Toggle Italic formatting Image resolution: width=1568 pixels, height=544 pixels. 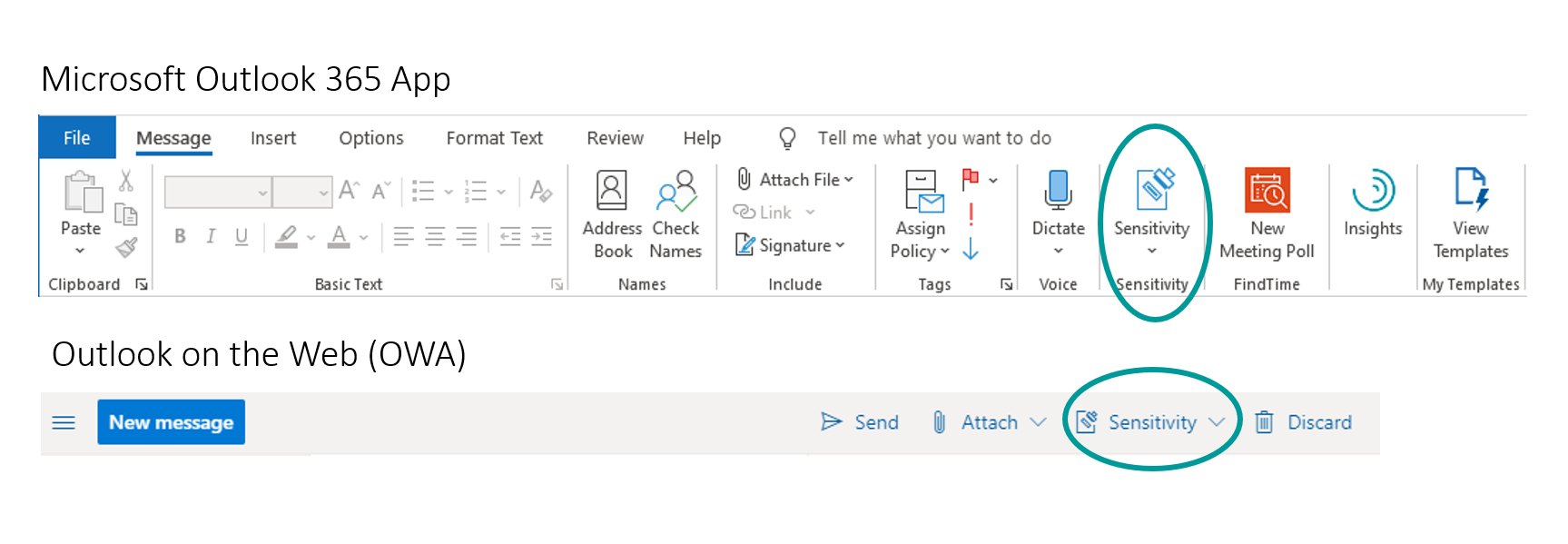[x=211, y=236]
